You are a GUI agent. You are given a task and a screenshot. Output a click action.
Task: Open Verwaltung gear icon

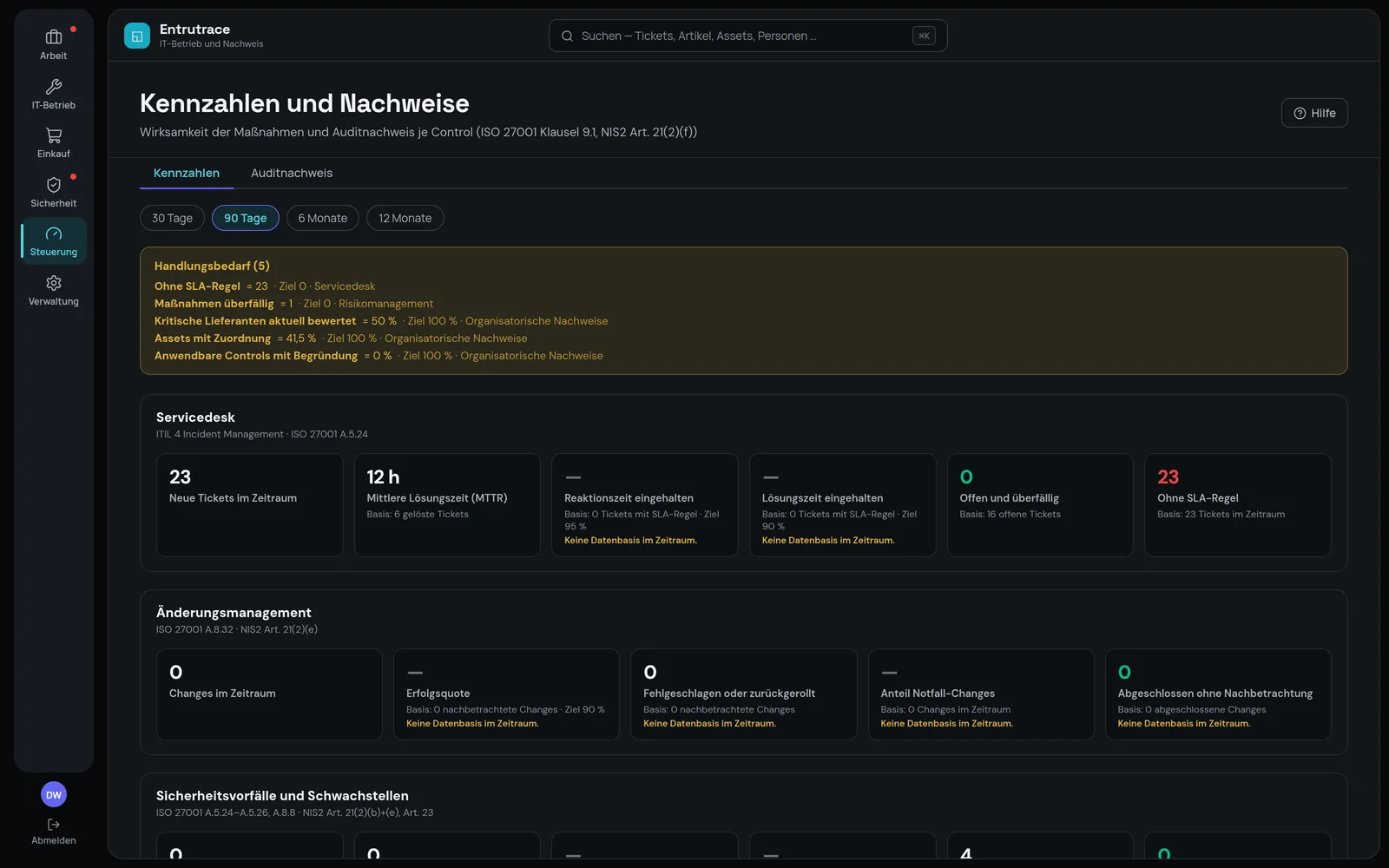pos(54,283)
